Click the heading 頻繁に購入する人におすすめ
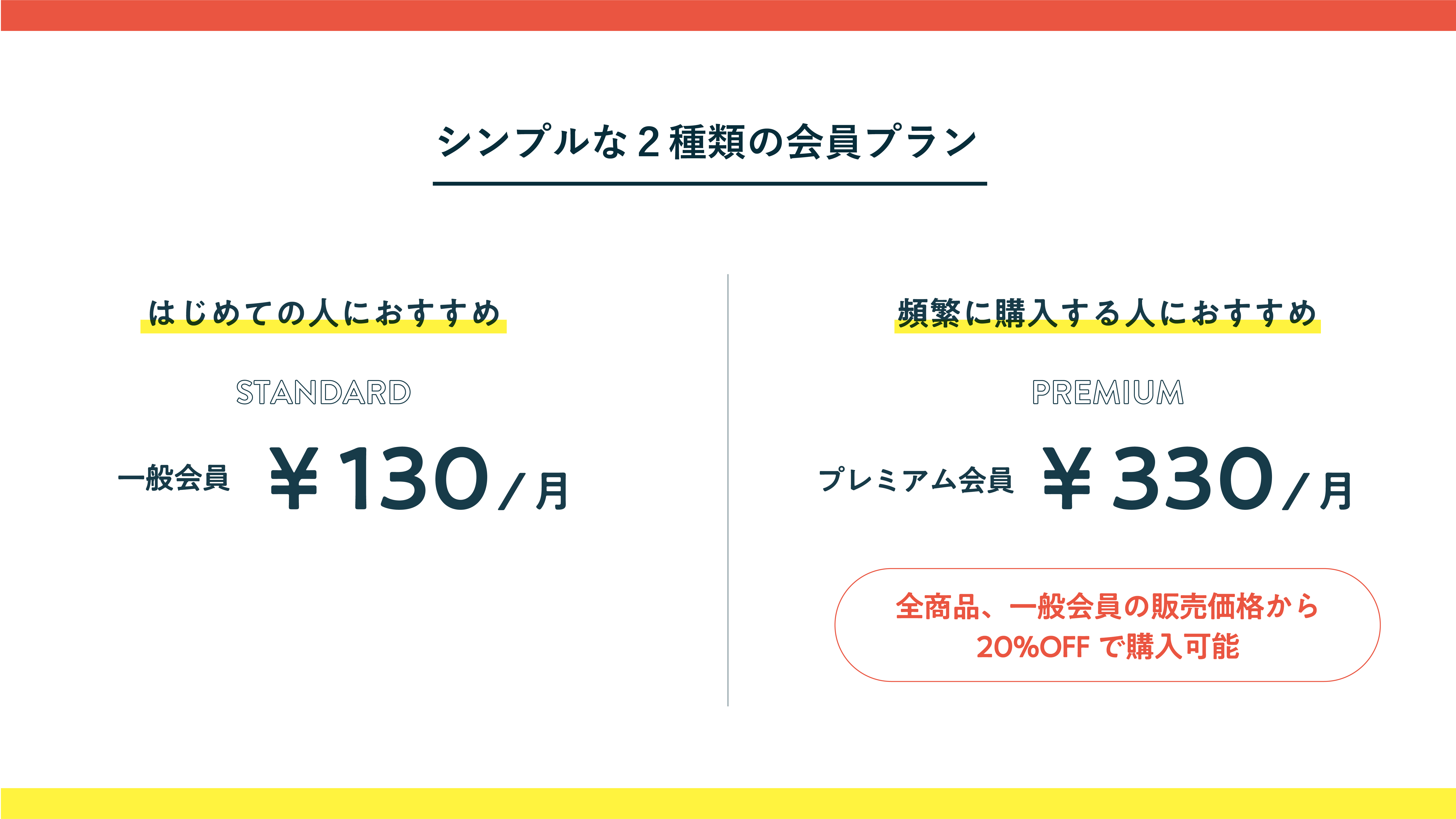This screenshot has height=819, width=1456. point(1107,312)
